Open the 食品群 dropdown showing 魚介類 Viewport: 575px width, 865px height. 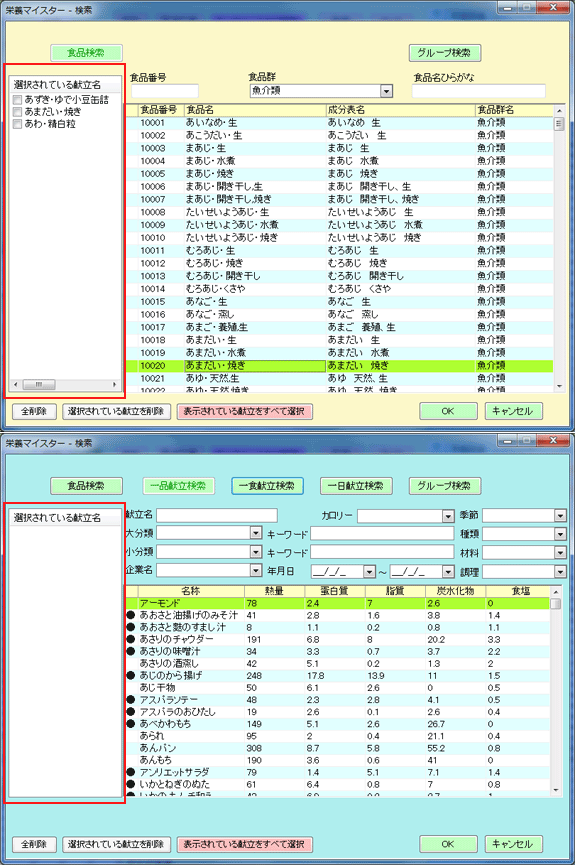pyautogui.click(x=387, y=91)
